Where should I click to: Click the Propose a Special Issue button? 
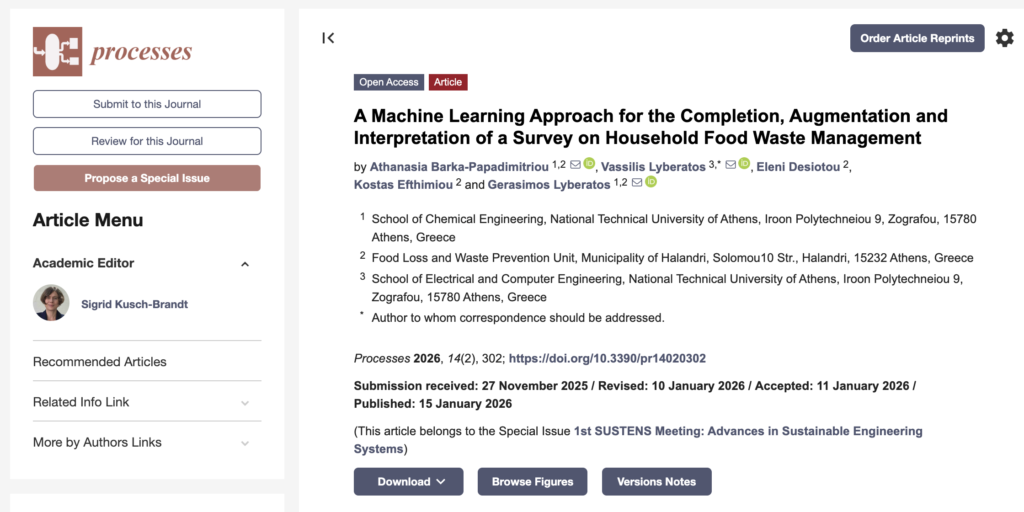pyautogui.click(x=147, y=178)
